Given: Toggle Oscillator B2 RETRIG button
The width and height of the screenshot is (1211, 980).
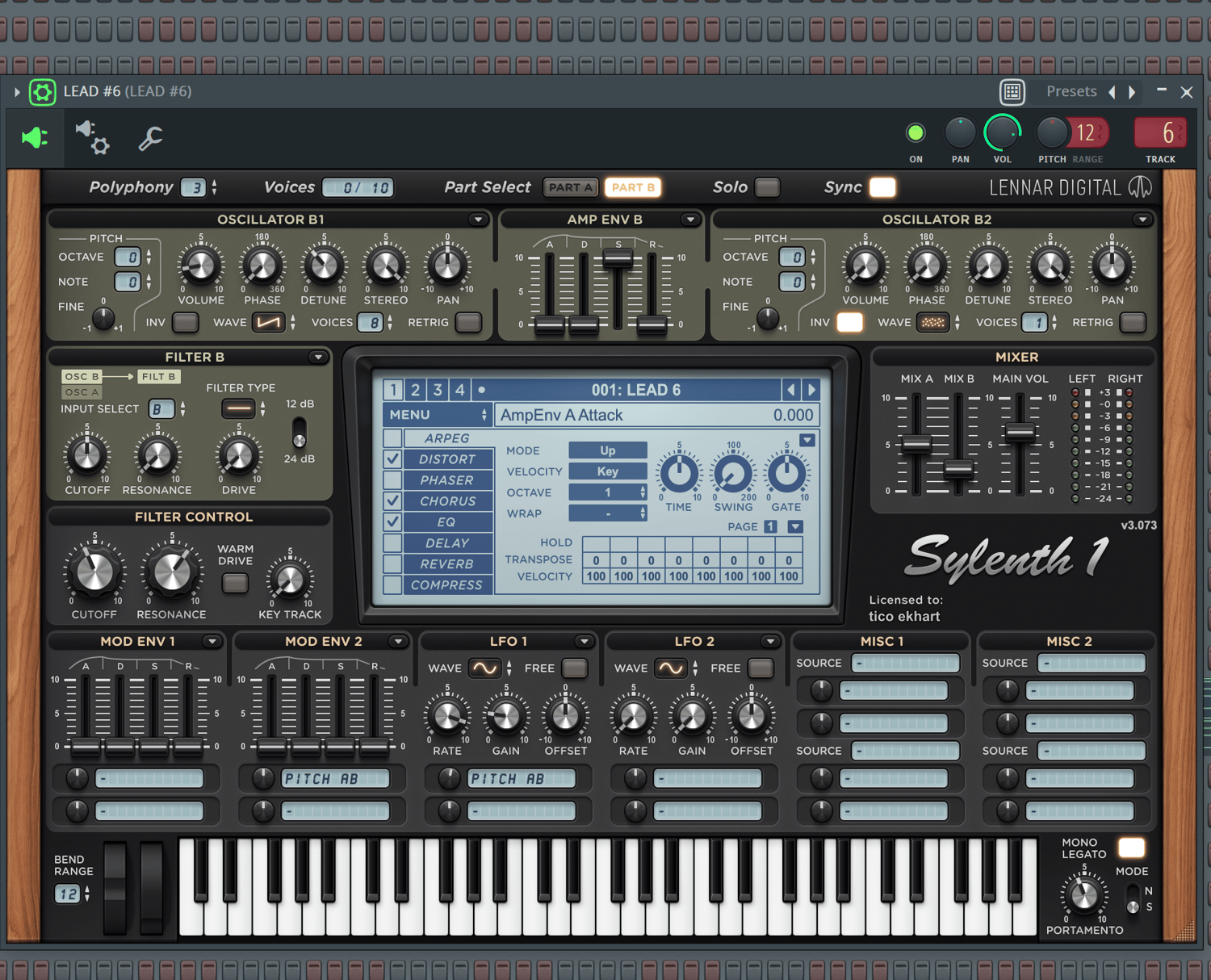Looking at the screenshot, I should pyautogui.click(x=1133, y=323).
